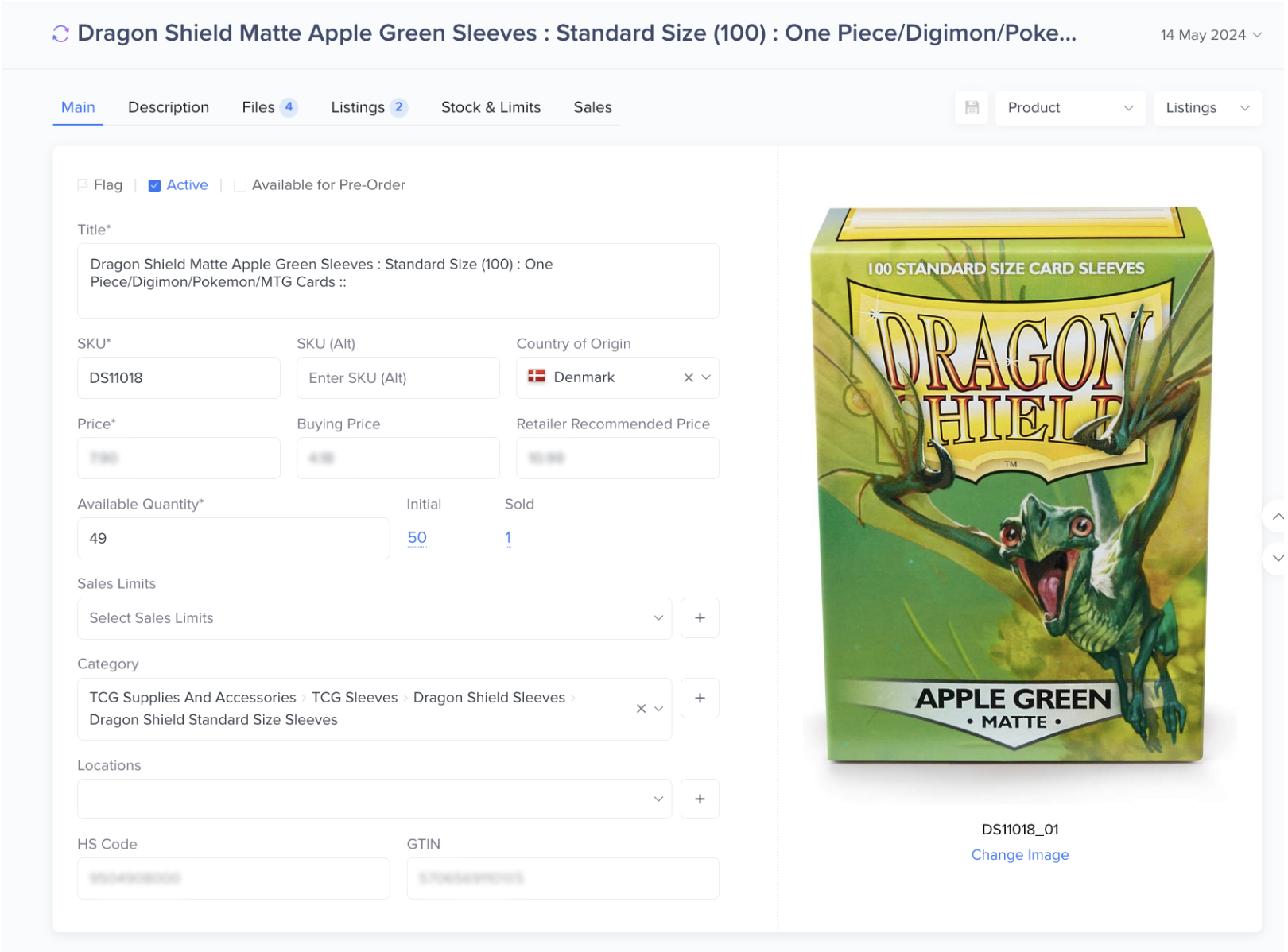1288x952 pixels.
Task: Click the Initial quantity 50 link
Action: [x=417, y=537]
